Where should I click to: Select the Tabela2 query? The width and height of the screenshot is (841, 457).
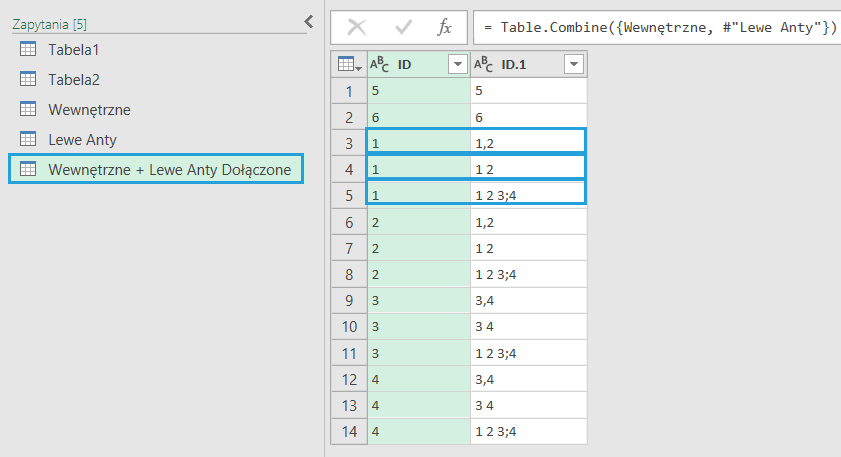click(x=74, y=79)
